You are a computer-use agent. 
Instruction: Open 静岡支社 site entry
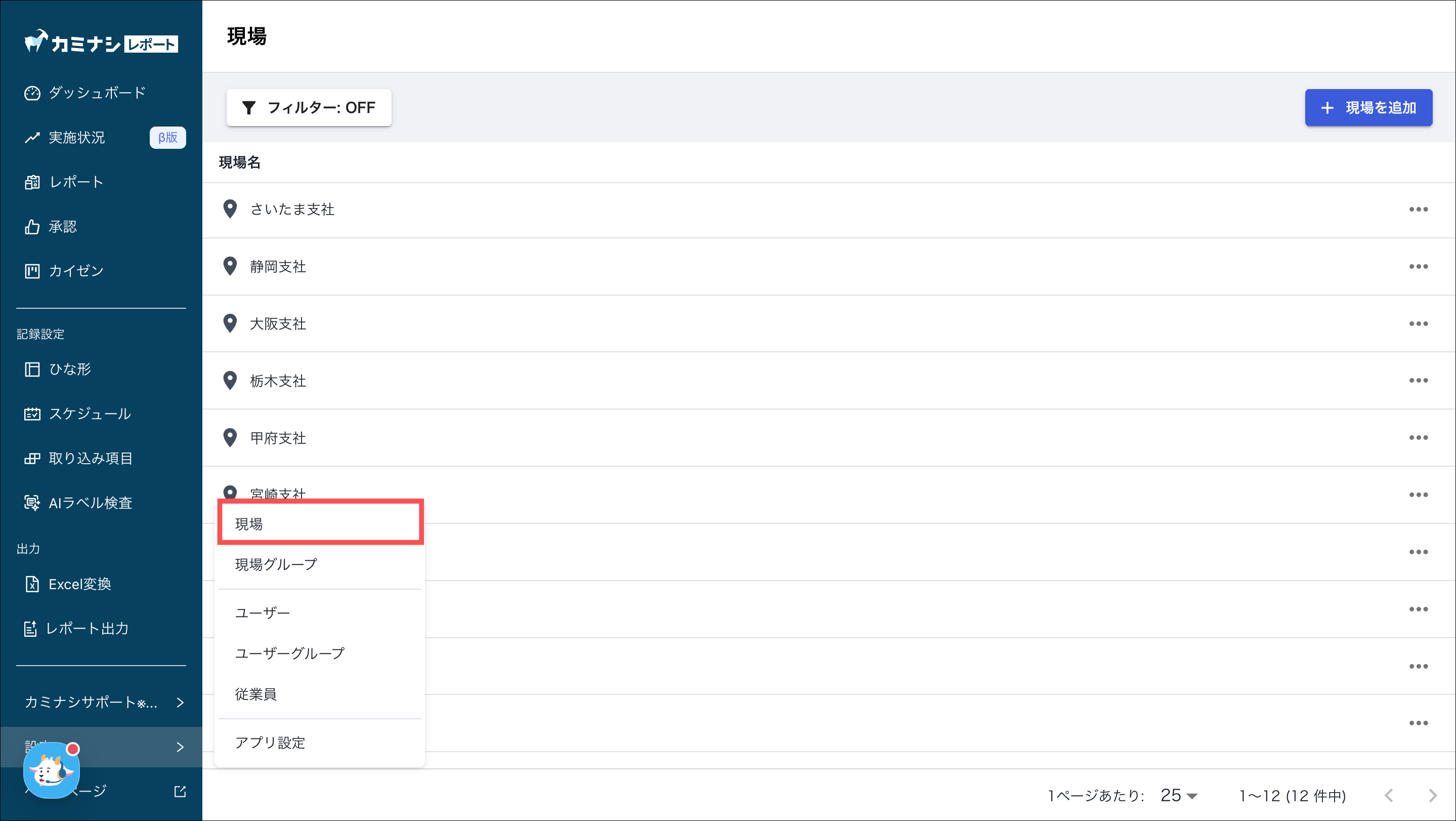click(x=278, y=266)
